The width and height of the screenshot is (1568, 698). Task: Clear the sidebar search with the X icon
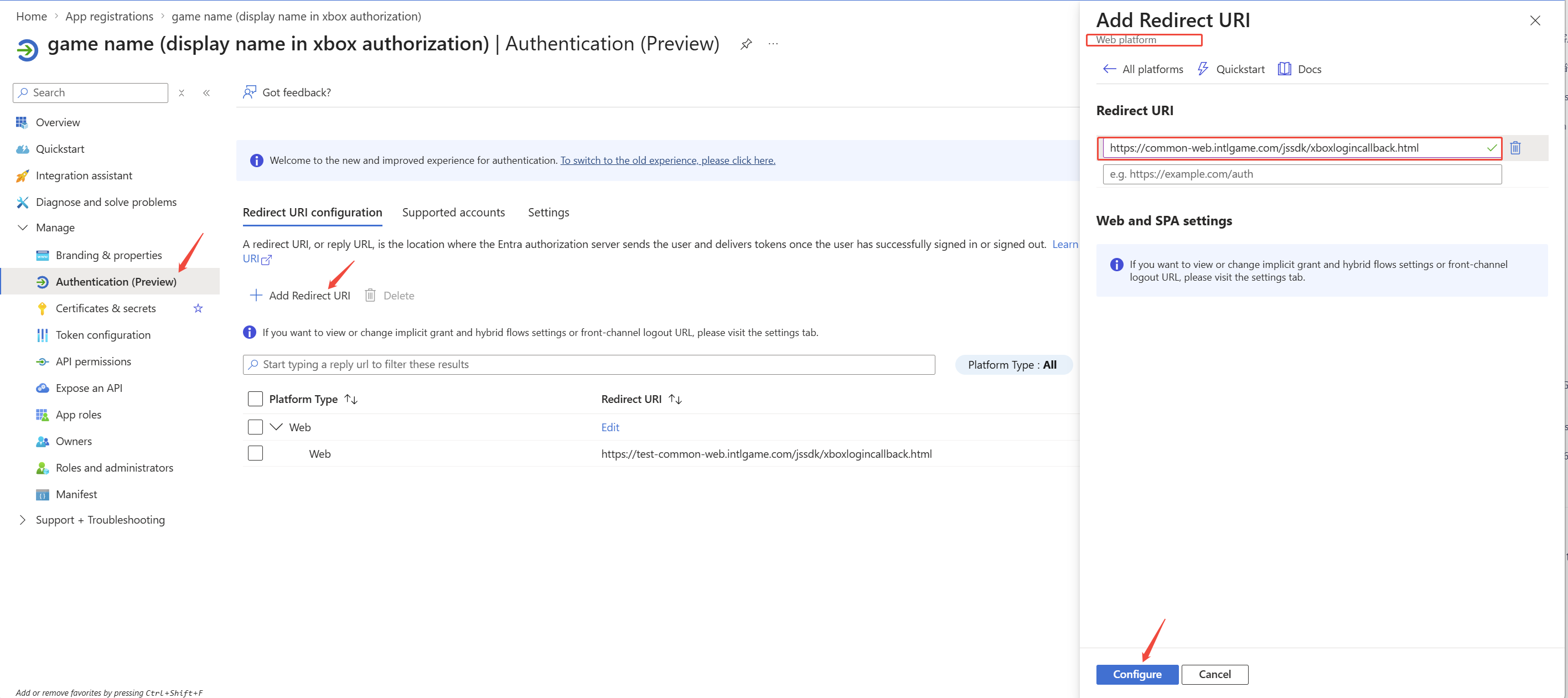(182, 93)
